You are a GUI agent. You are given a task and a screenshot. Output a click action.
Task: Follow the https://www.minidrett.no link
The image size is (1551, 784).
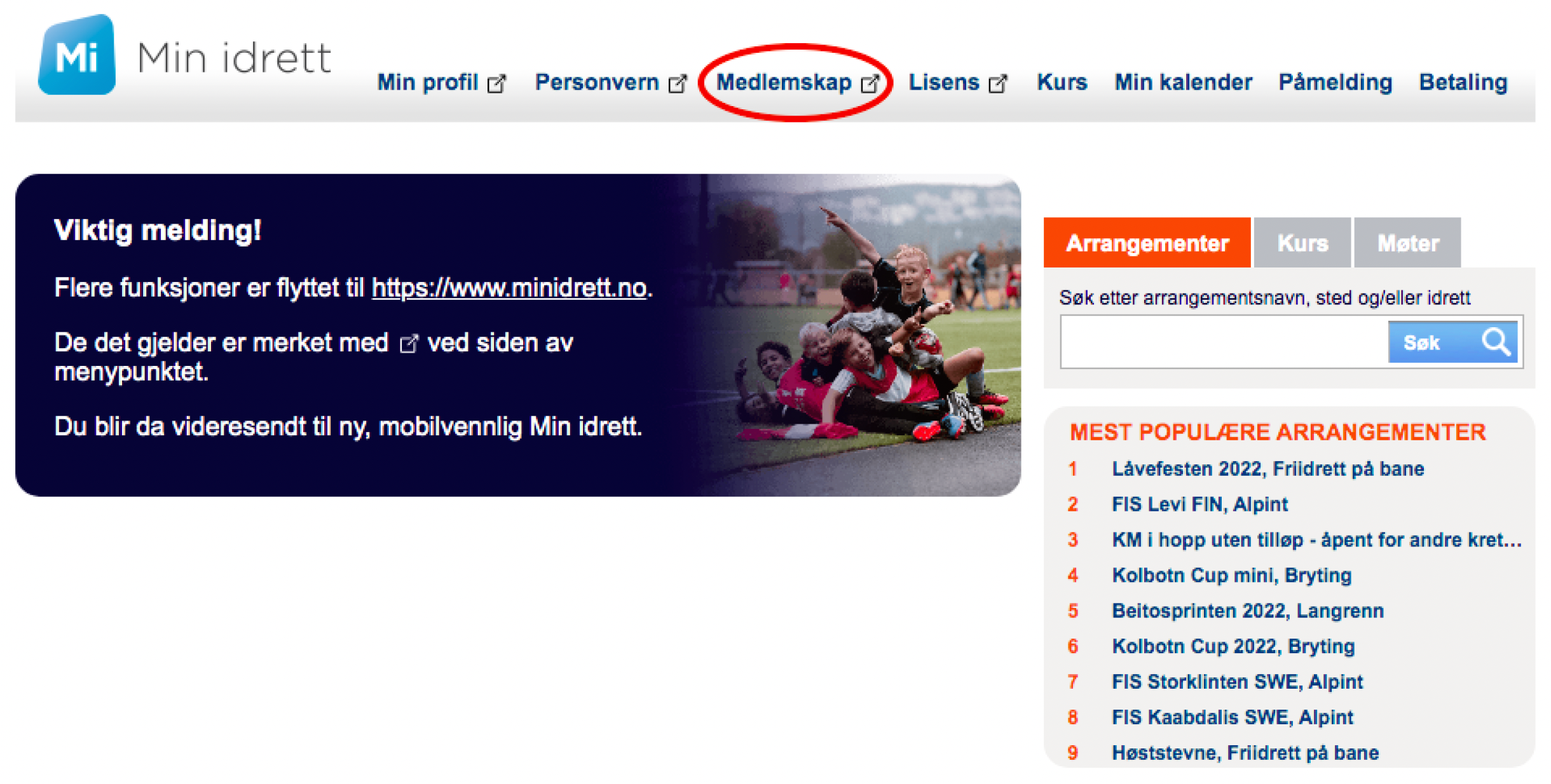coord(509,288)
